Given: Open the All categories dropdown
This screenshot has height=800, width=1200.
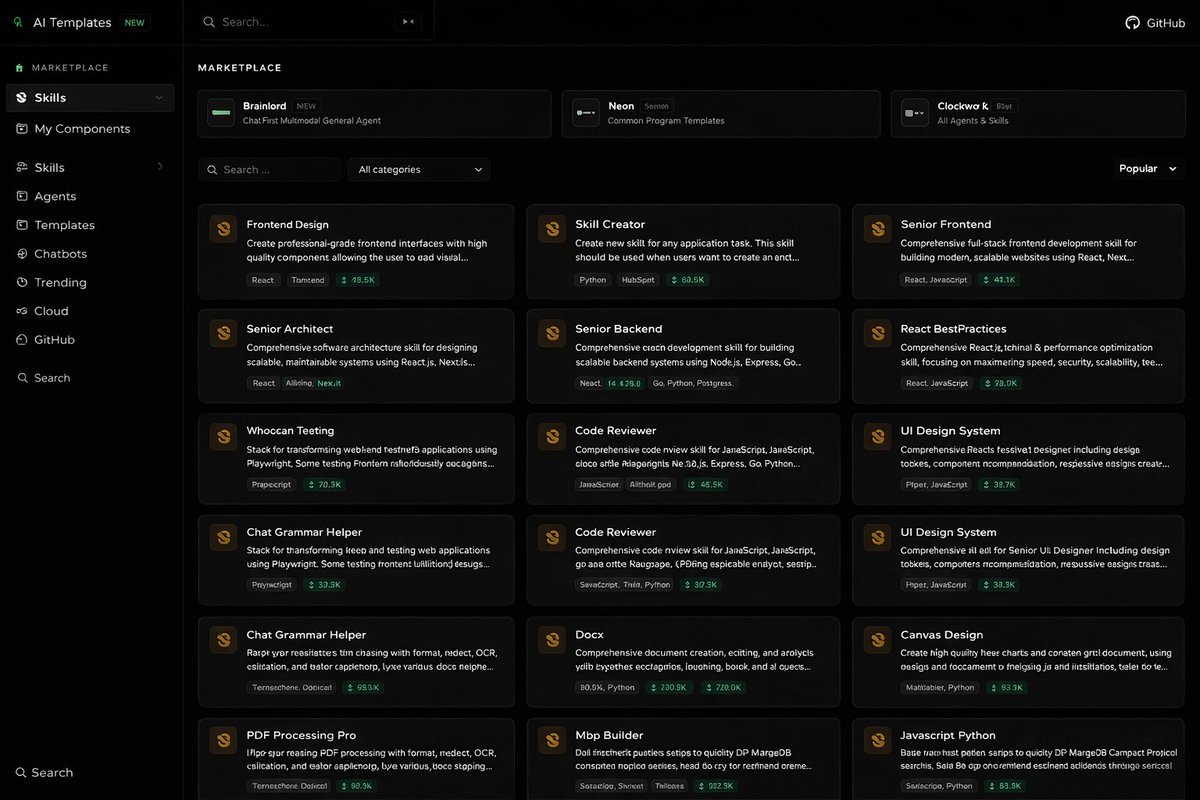Looking at the screenshot, I should tap(419, 169).
